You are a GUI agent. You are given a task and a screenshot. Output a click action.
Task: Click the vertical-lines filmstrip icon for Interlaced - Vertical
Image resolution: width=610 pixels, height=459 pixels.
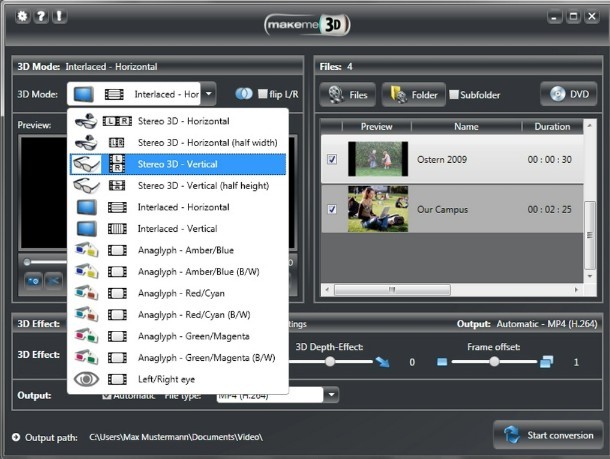coord(117,229)
